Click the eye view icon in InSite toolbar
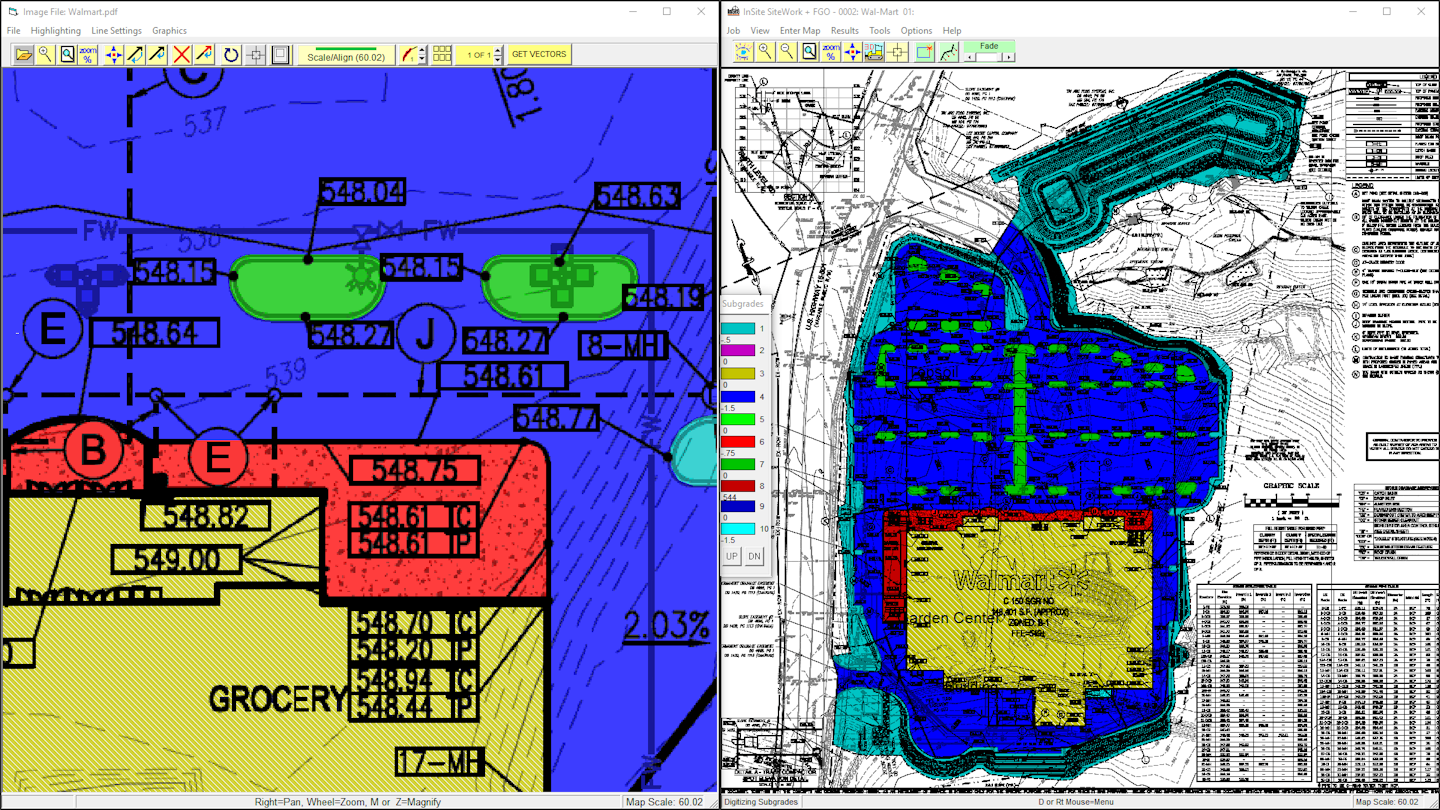Image resolution: width=1440 pixels, height=810 pixels. pyautogui.click(x=743, y=52)
